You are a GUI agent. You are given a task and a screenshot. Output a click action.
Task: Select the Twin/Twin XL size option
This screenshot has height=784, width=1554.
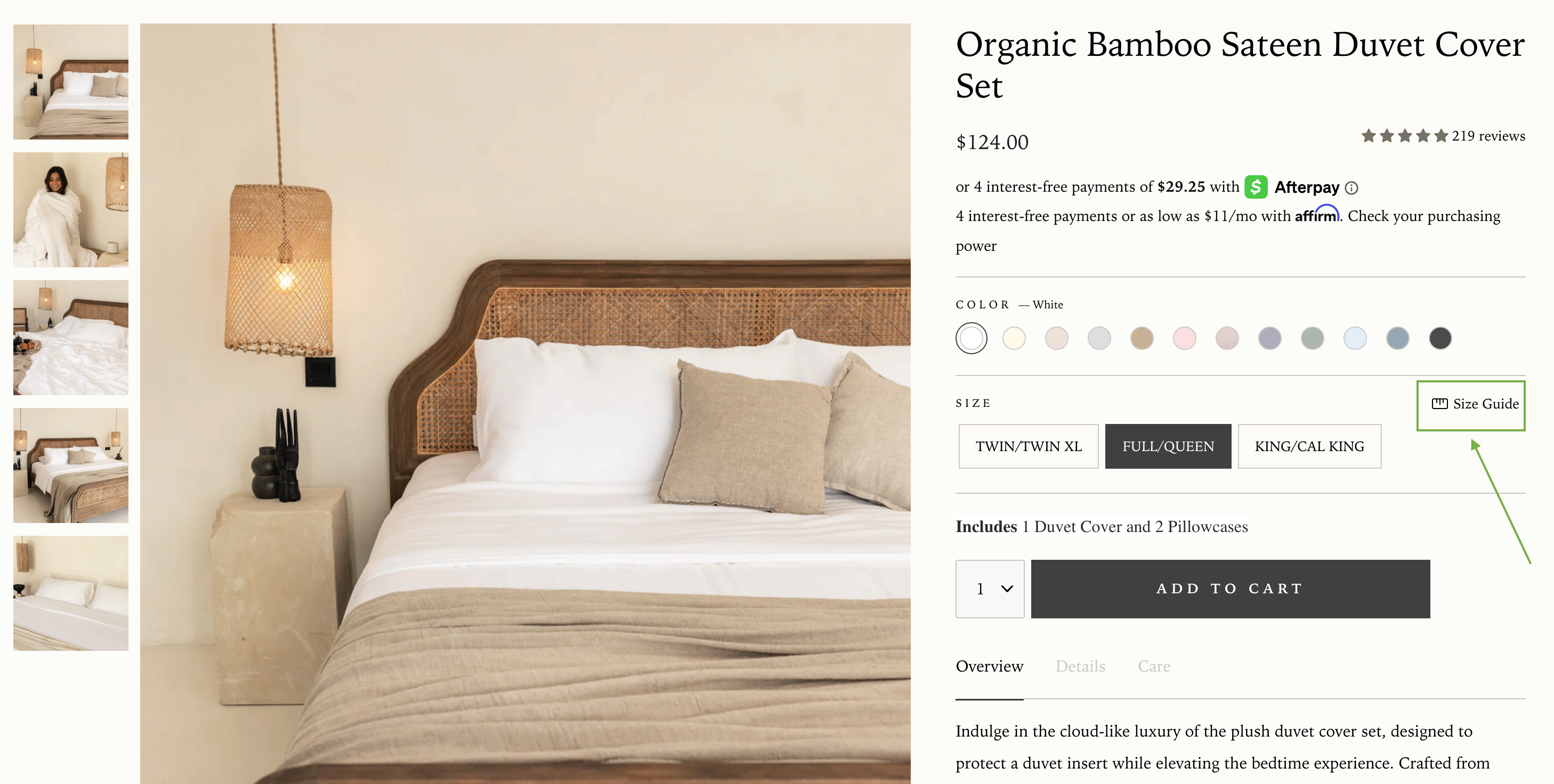[1028, 446]
